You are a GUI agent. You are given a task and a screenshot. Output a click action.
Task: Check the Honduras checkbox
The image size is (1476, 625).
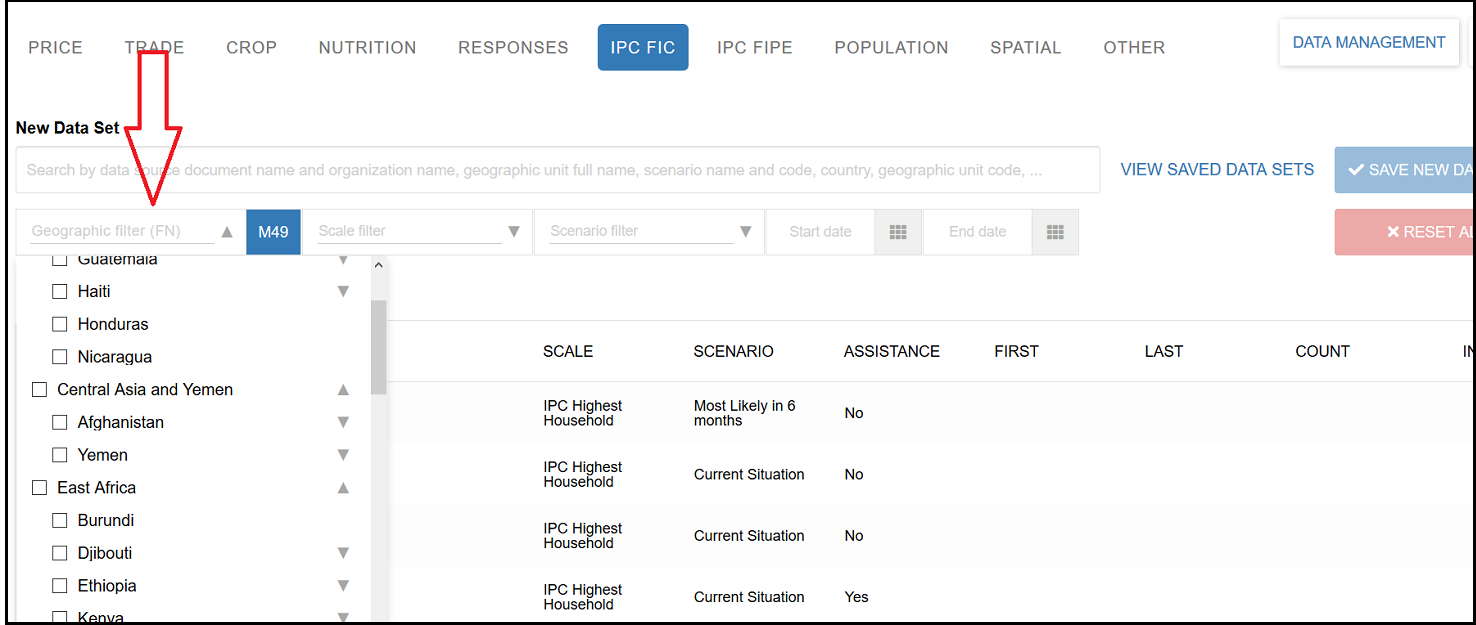coord(60,325)
